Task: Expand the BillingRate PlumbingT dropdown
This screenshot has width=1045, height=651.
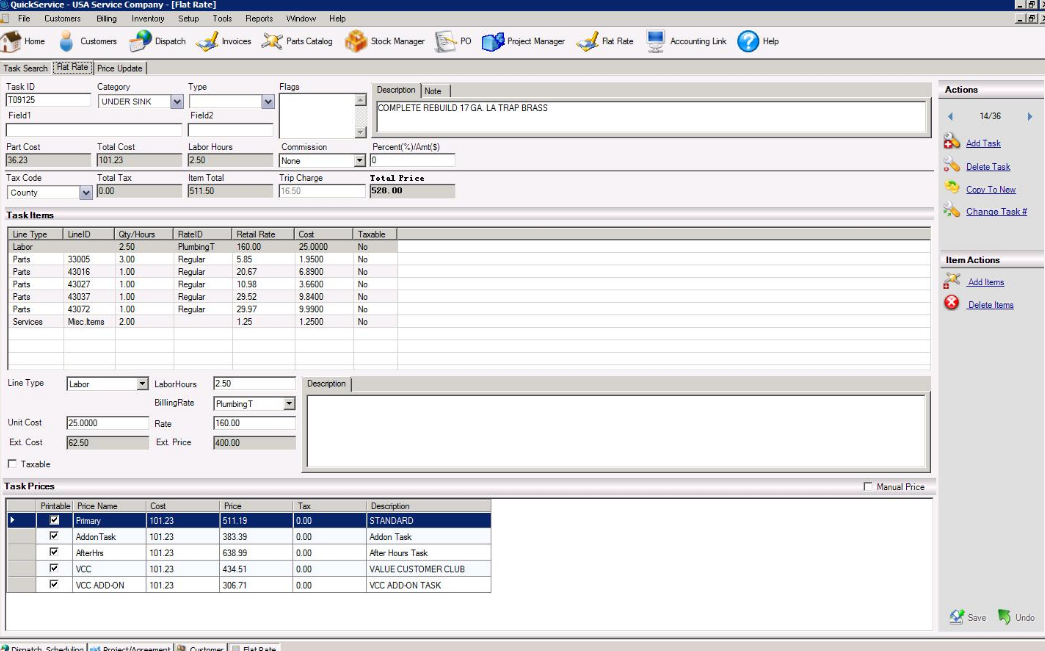Action: 289,404
